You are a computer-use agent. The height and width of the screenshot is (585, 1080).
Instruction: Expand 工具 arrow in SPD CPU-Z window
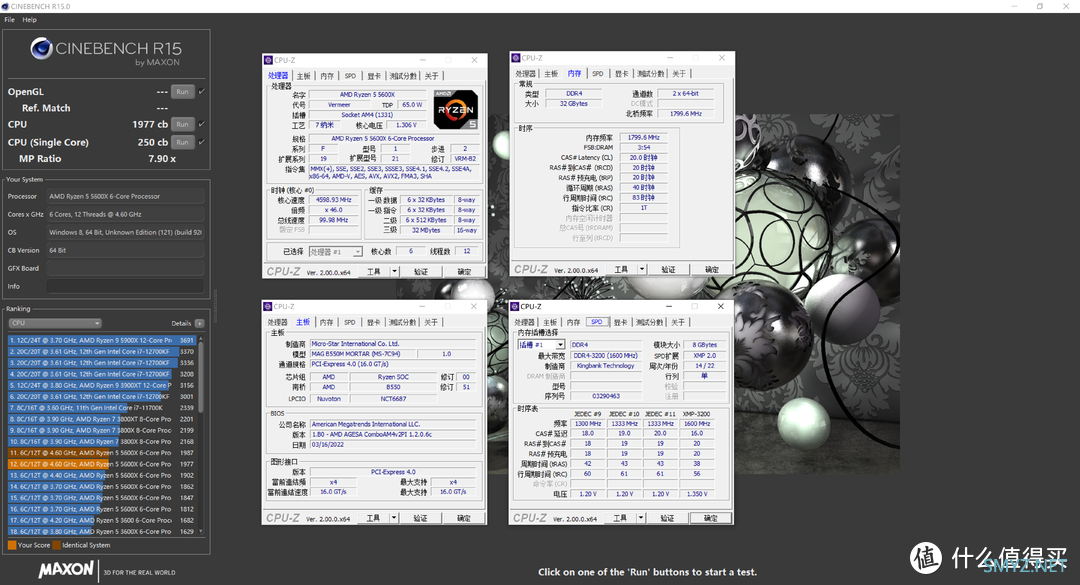(641, 518)
